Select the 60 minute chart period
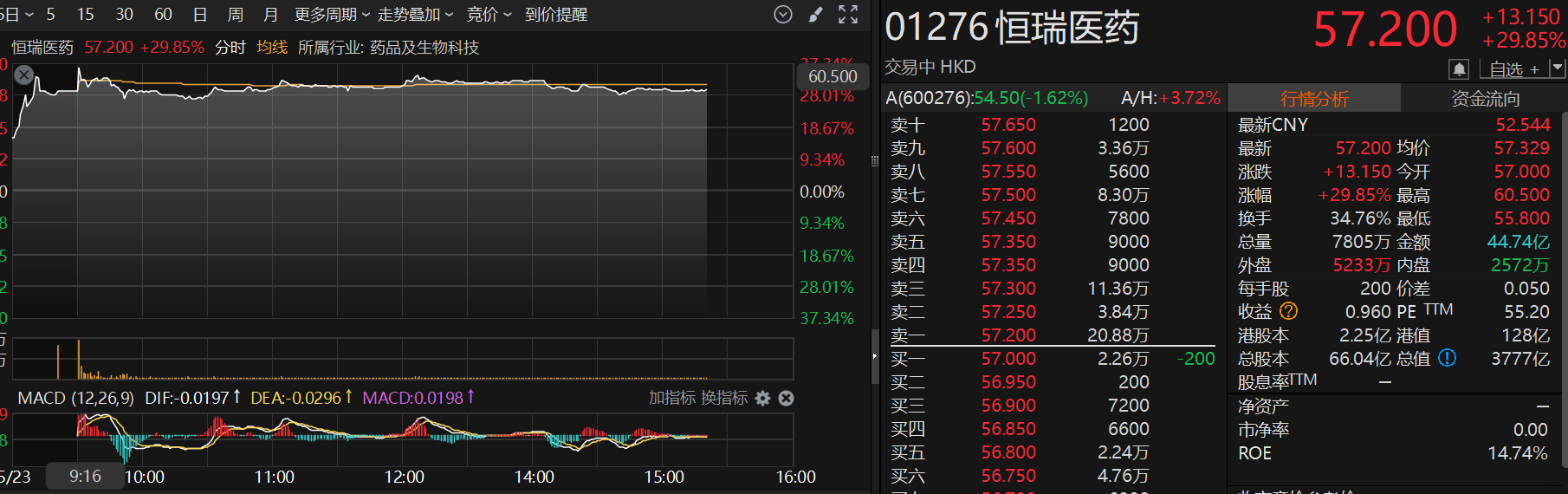 click(x=163, y=15)
